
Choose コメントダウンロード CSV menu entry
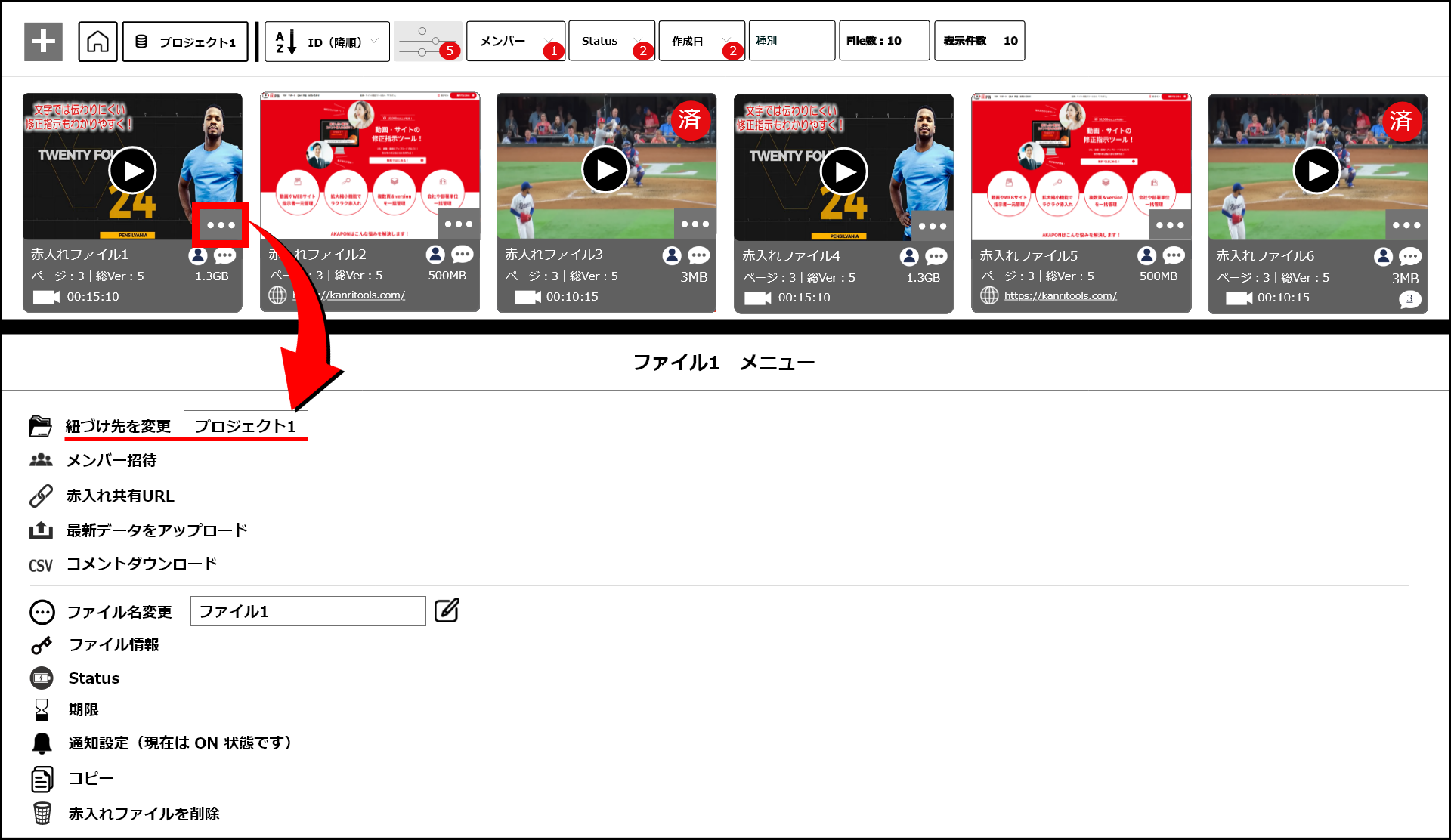tap(141, 564)
